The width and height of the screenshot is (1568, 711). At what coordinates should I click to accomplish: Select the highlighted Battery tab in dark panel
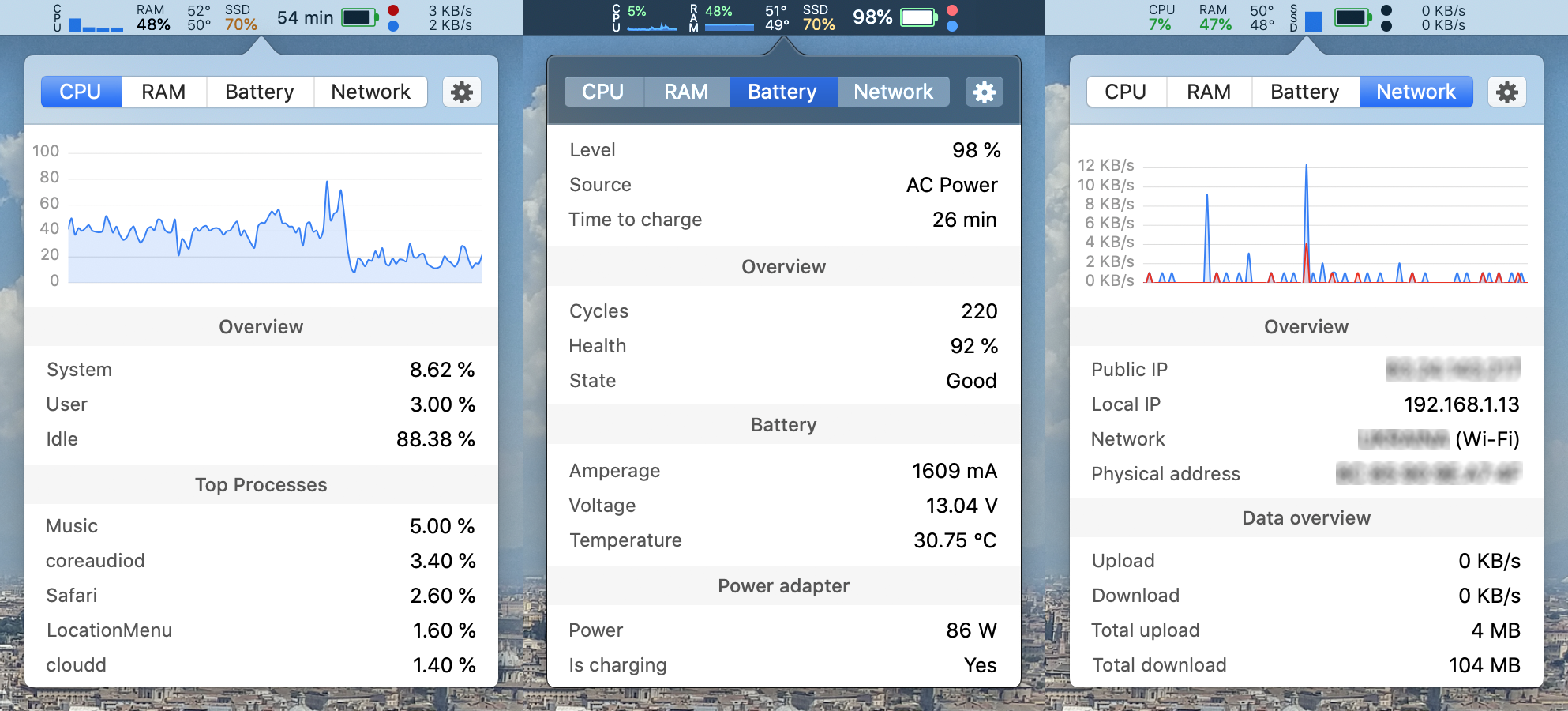[x=782, y=92]
